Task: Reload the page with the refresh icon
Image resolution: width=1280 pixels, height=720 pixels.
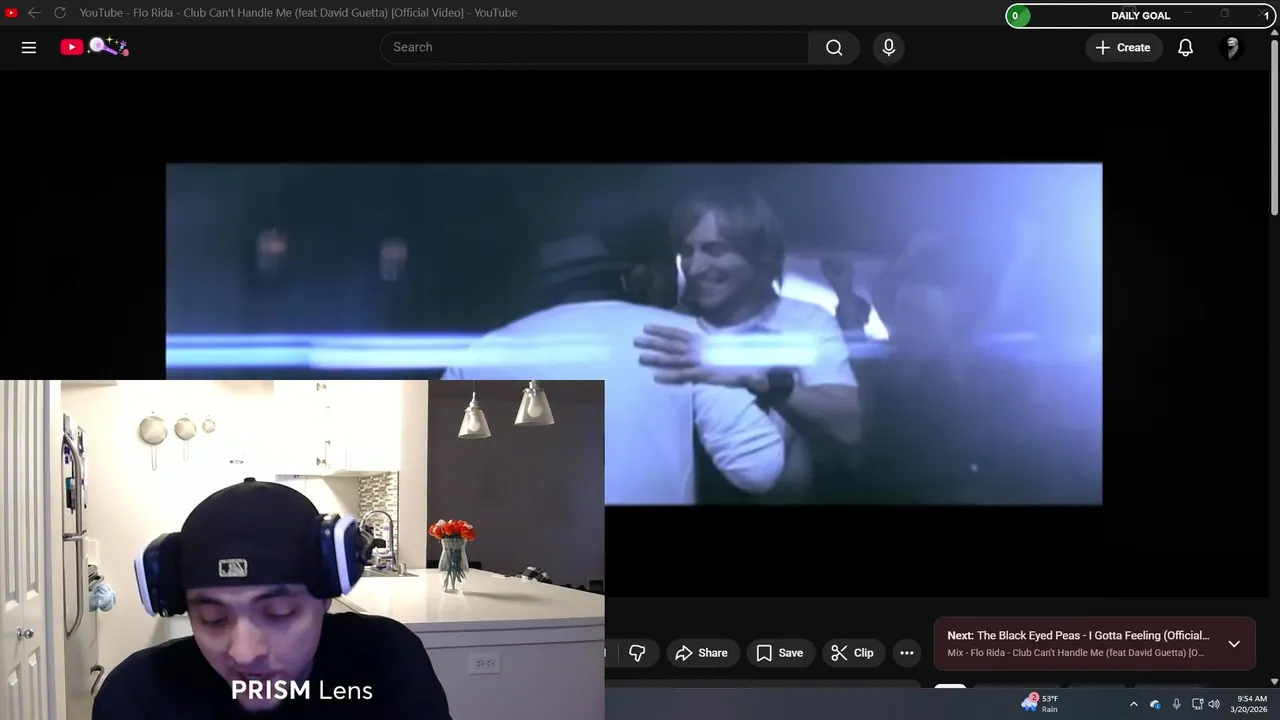Action: (x=59, y=13)
